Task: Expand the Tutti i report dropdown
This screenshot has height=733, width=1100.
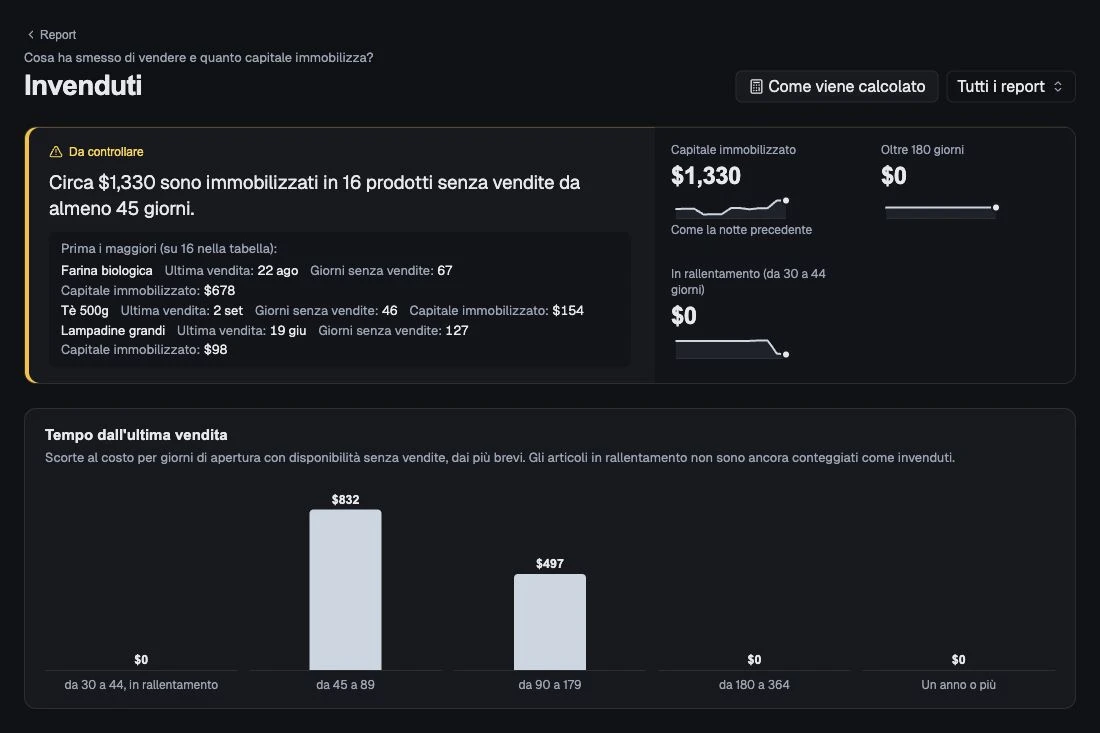Action: 1010,86
